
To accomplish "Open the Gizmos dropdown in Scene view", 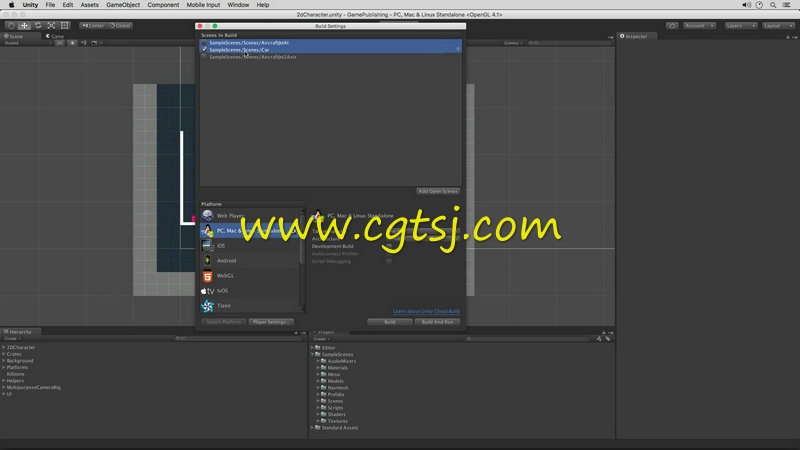I will tap(513, 43).
